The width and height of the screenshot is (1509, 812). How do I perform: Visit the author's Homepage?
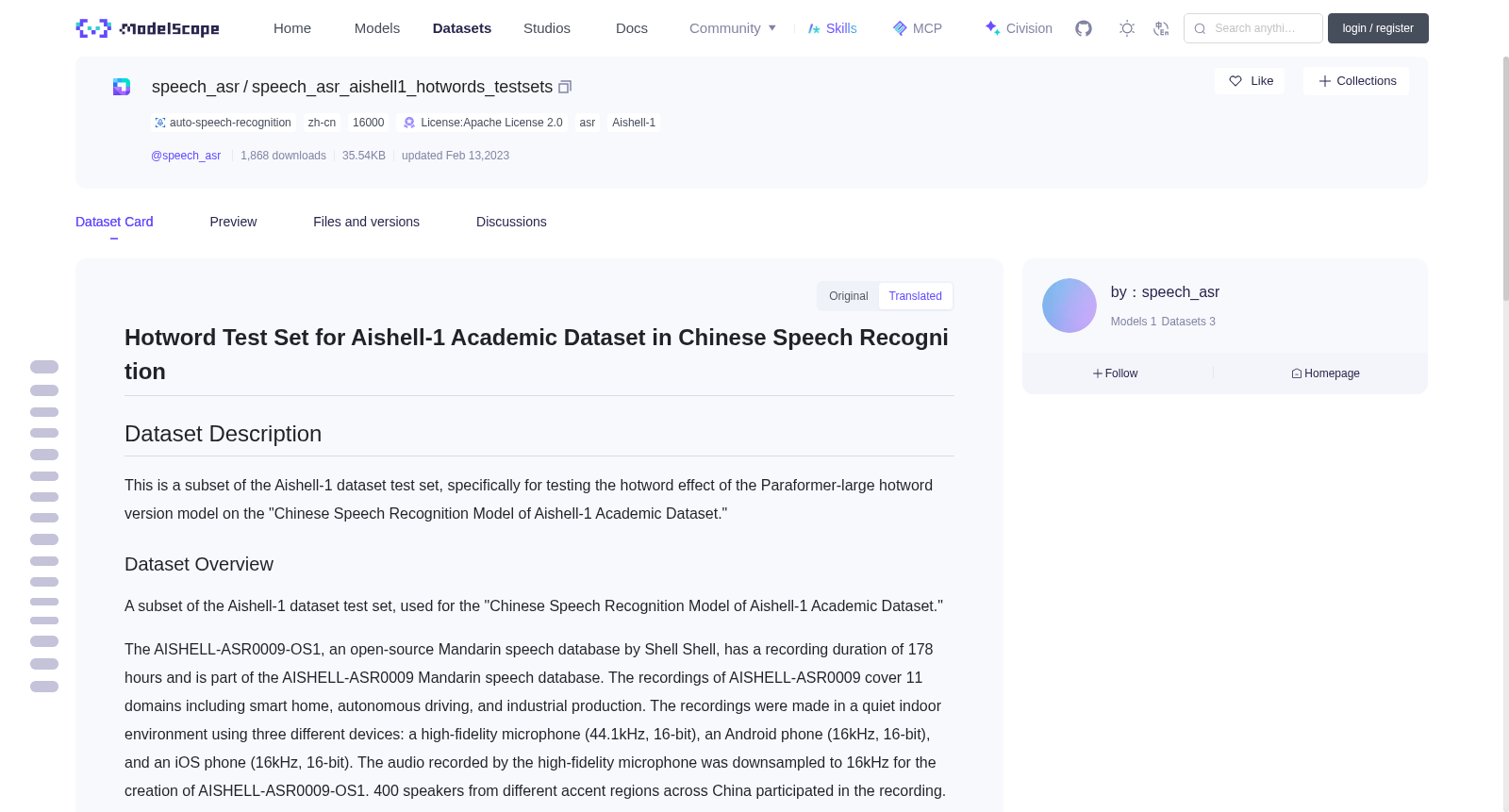pyautogui.click(x=1326, y=373)
